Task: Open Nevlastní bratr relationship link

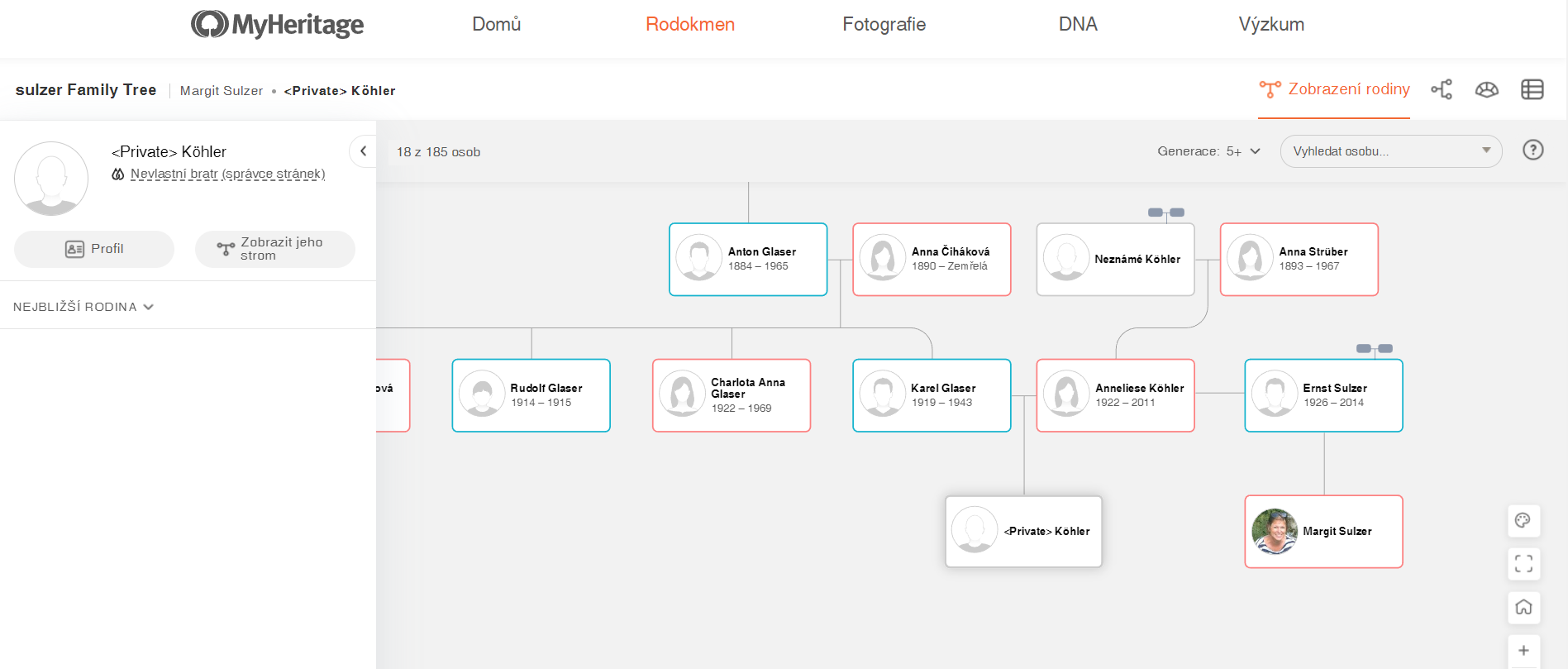Action: pos(227,174)
